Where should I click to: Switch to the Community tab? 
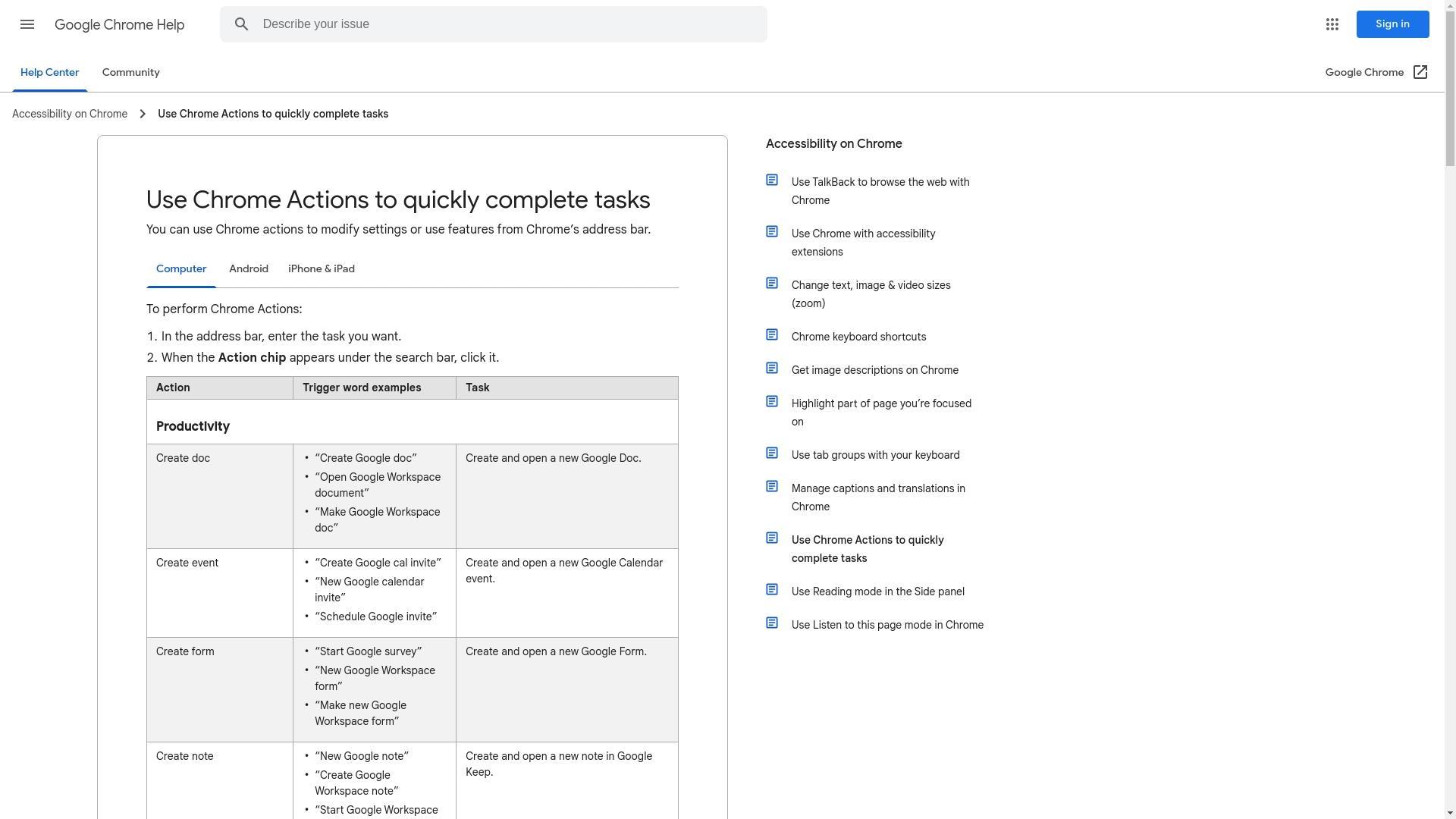[131, 73]
